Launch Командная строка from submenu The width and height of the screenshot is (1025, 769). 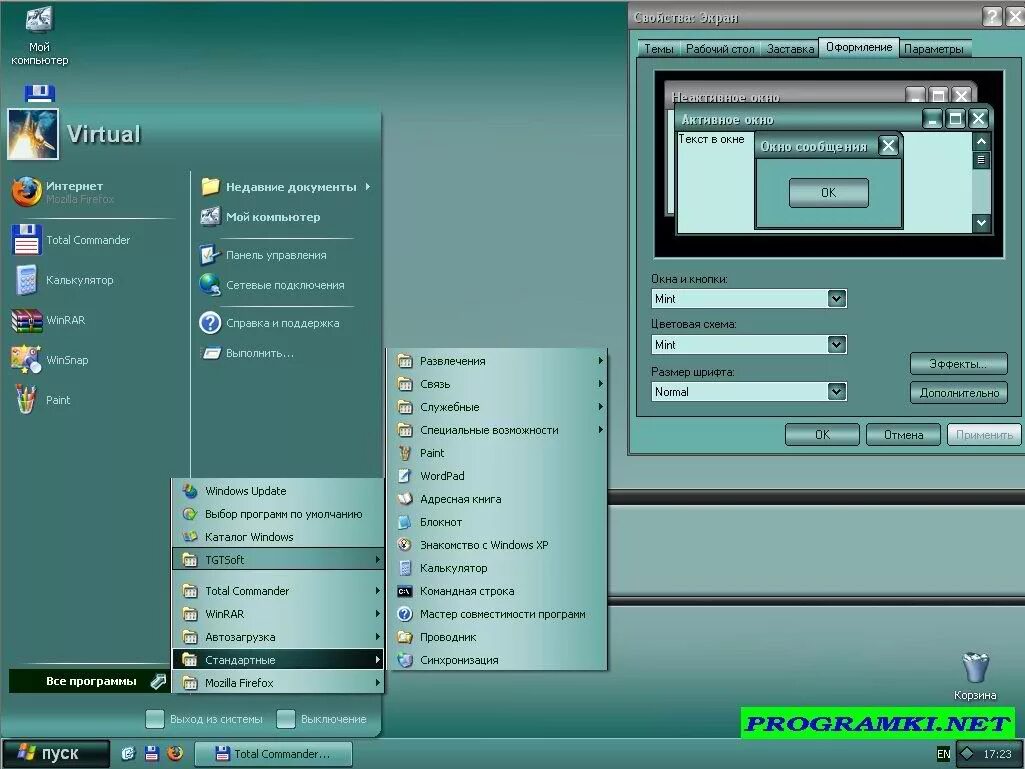click(x=497, y=591)
